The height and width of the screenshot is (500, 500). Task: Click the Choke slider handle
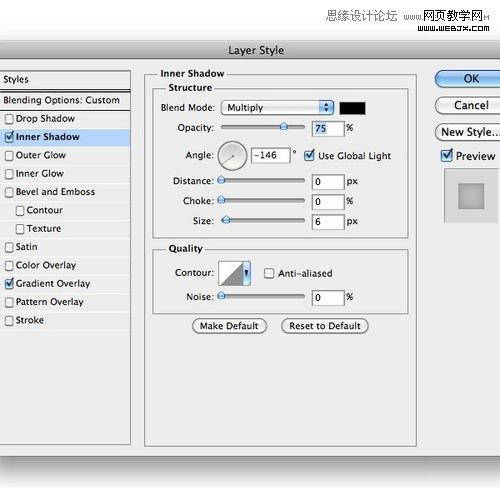pos(221,200)
